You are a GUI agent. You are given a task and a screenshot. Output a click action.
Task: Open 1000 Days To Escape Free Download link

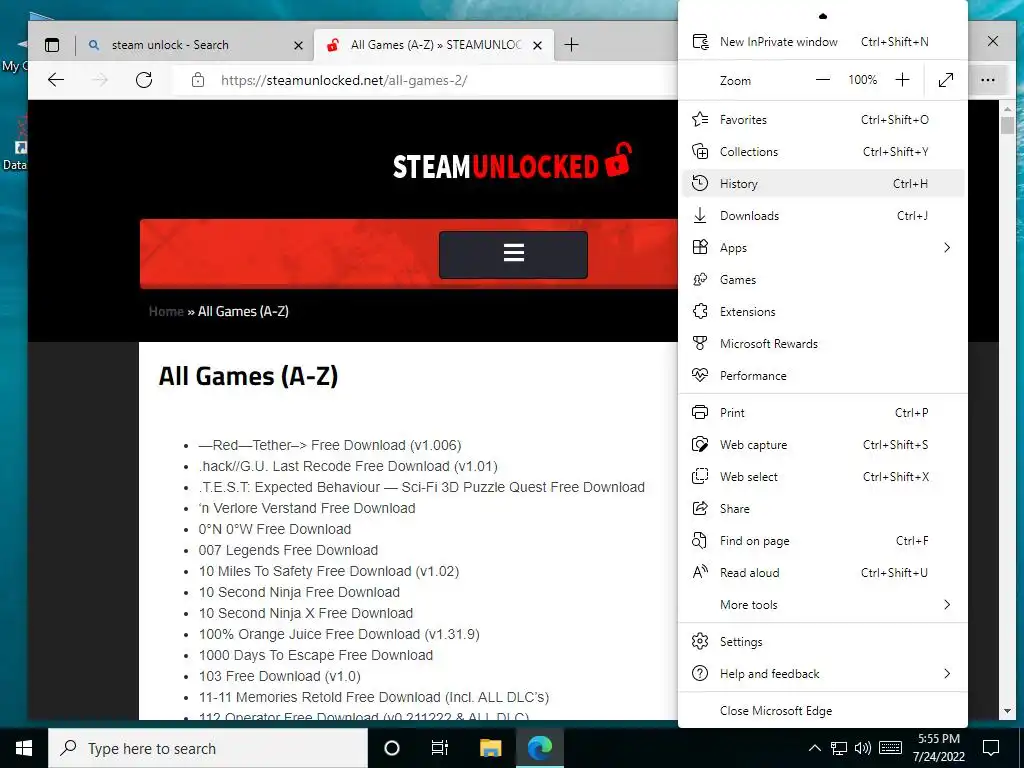coord(315,655)
